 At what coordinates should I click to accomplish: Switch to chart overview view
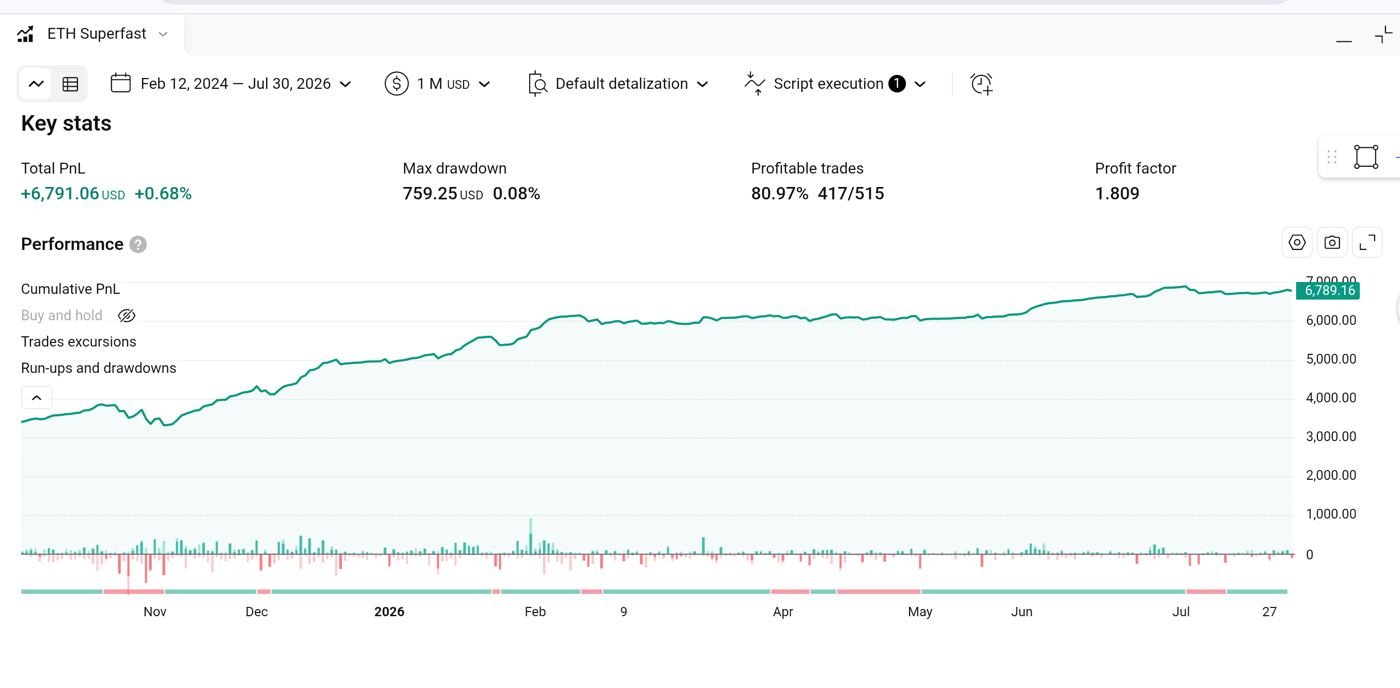[37, 84]
